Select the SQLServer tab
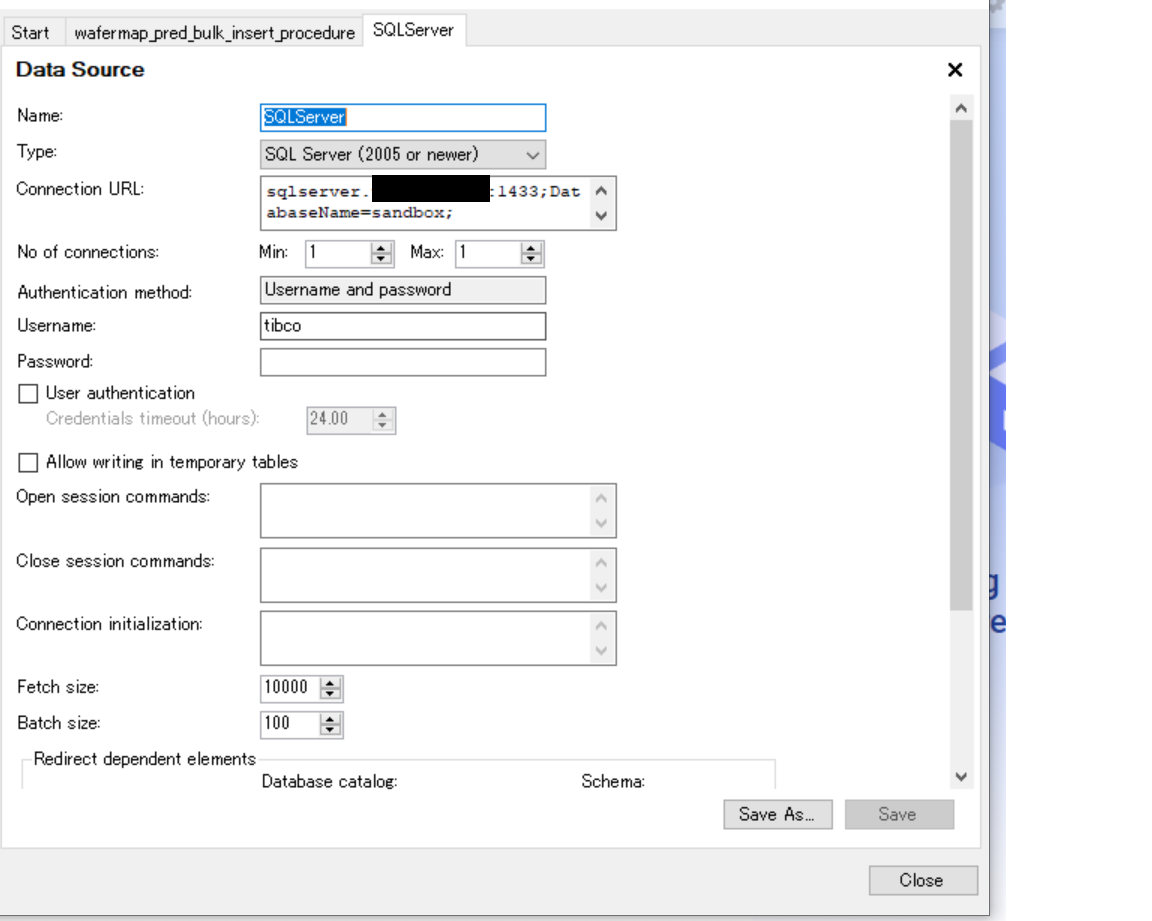Screen dimensions: 1152x921 [414, 30]
